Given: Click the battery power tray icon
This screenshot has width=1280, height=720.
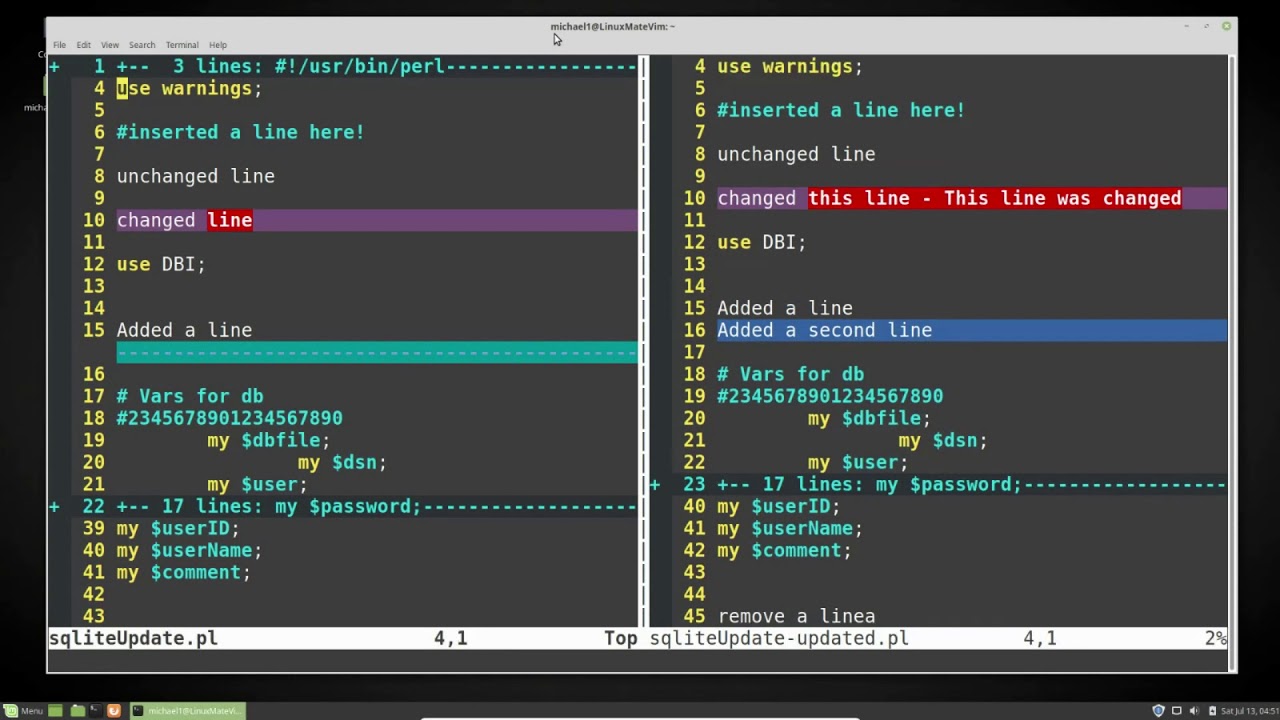Looking at the screenshot, I should (1212, 711).
